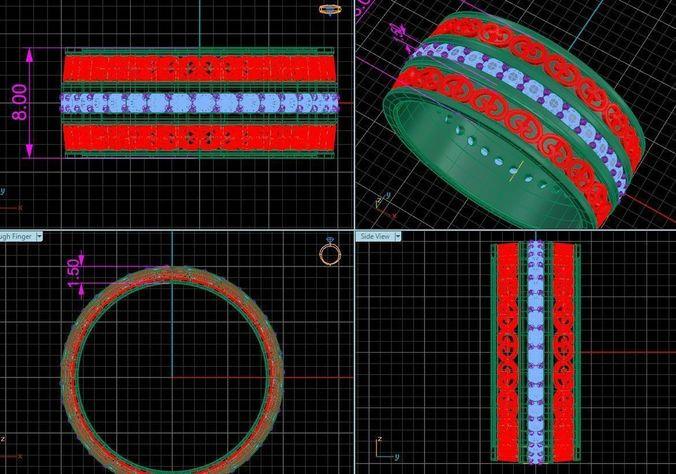Image resolution: width=676 pixels, height=474 pixels.
Task: Select the 8.00 width dimension text
Action: (x=20, y=102)
